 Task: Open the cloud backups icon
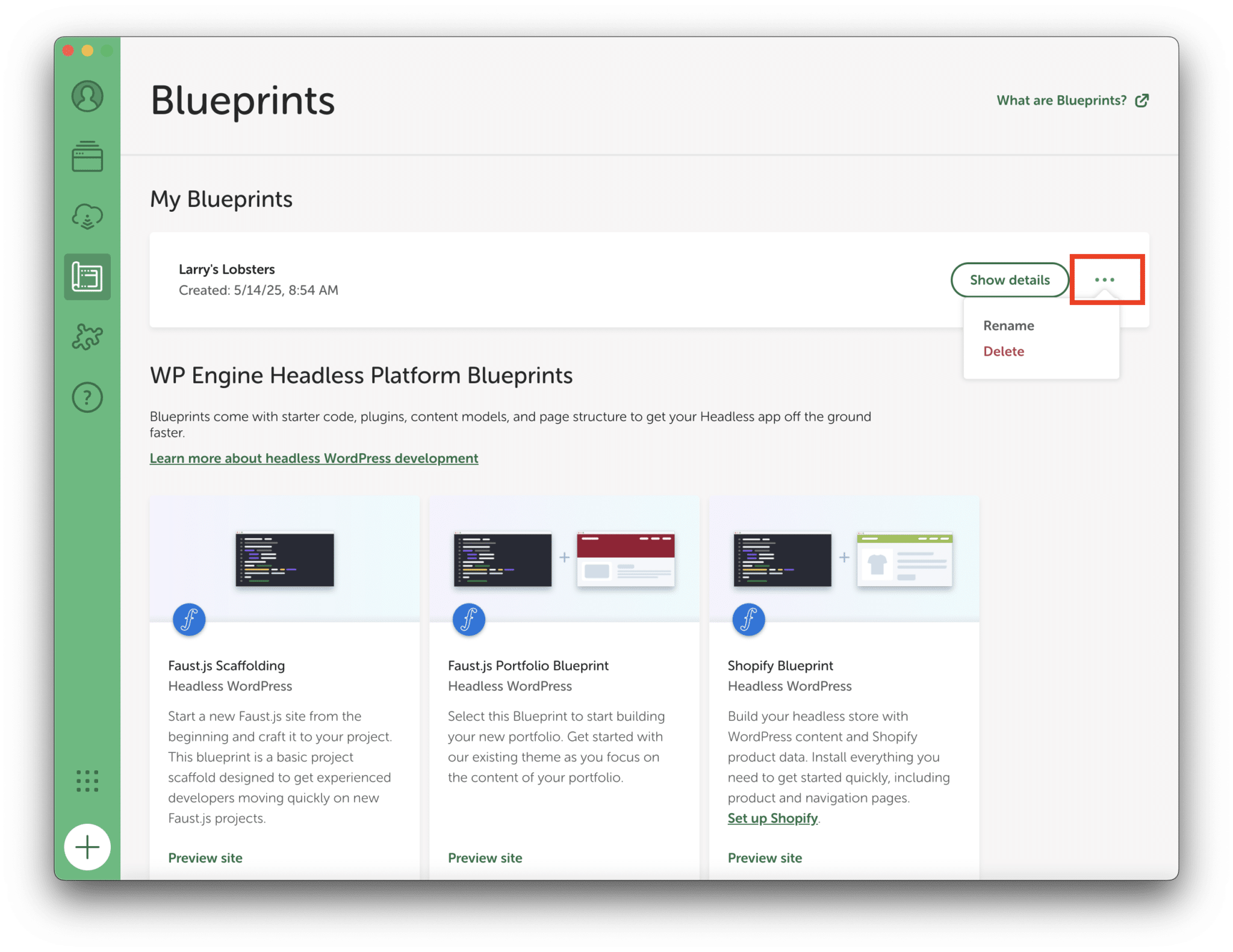87,217
